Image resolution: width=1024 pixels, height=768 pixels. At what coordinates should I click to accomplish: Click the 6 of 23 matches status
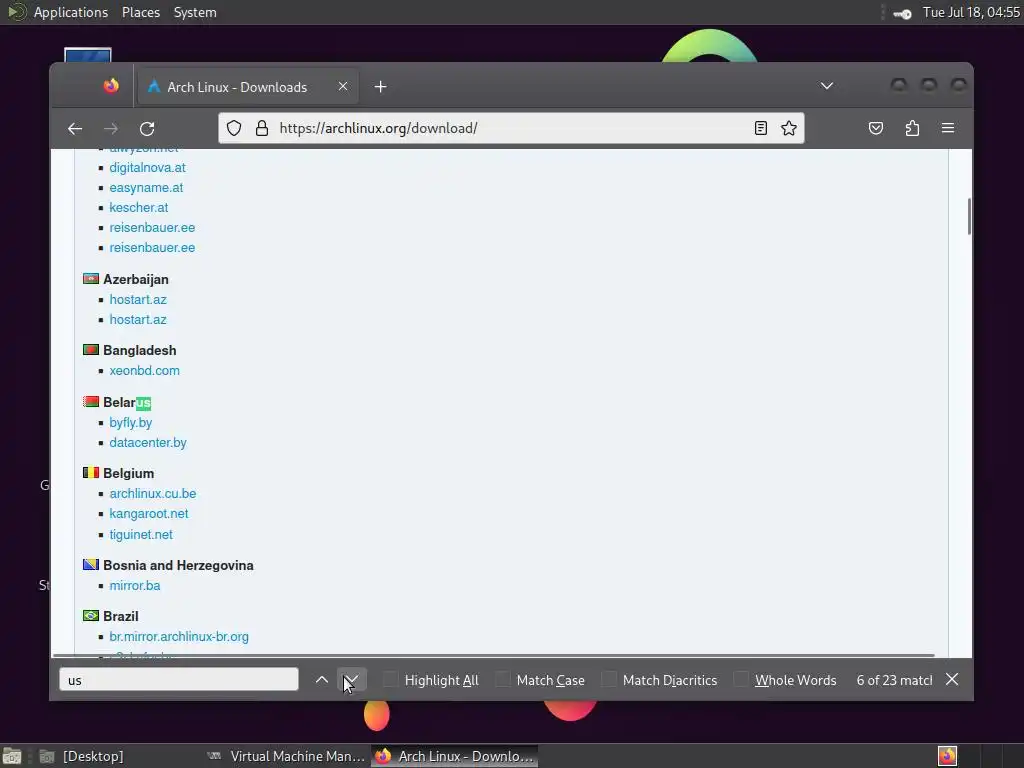894,680
